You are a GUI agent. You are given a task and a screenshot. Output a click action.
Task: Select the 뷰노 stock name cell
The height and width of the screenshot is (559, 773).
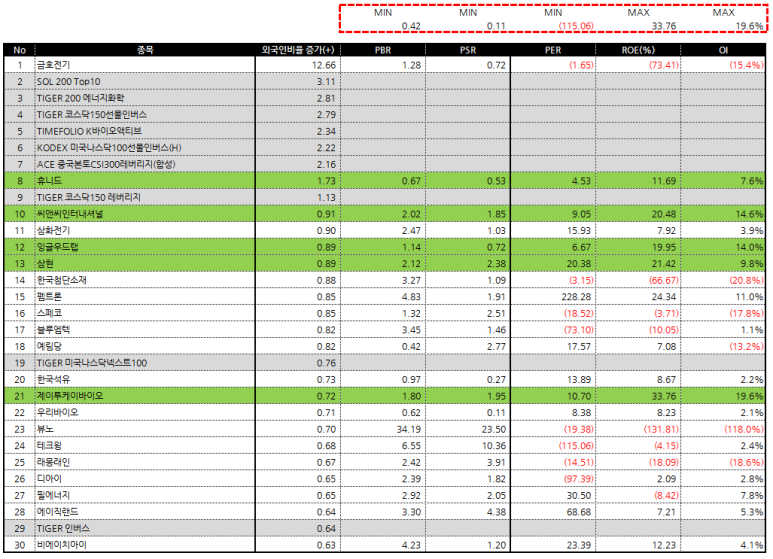(x=145, y=429)
